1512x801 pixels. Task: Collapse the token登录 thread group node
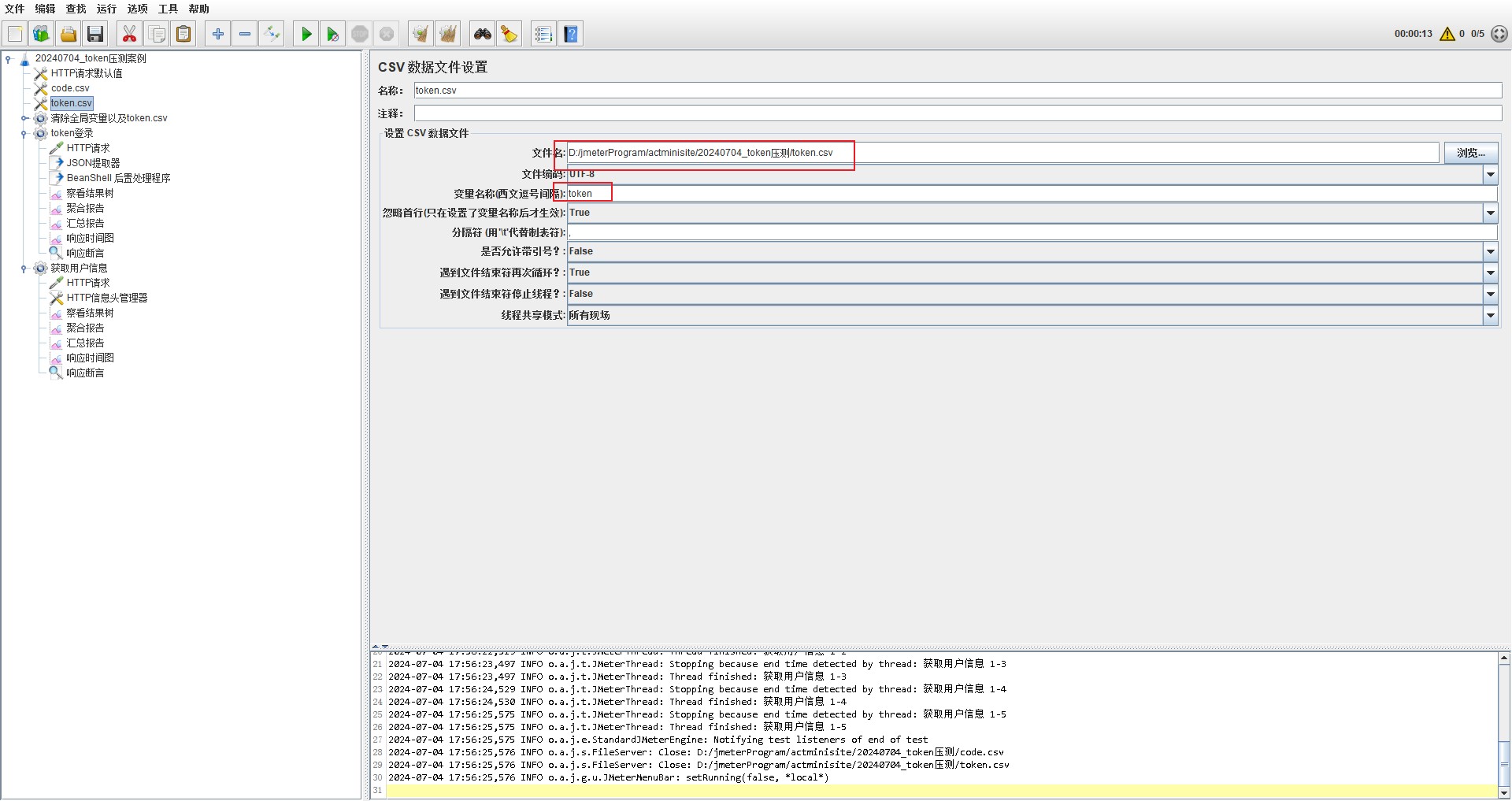[24, 134]
